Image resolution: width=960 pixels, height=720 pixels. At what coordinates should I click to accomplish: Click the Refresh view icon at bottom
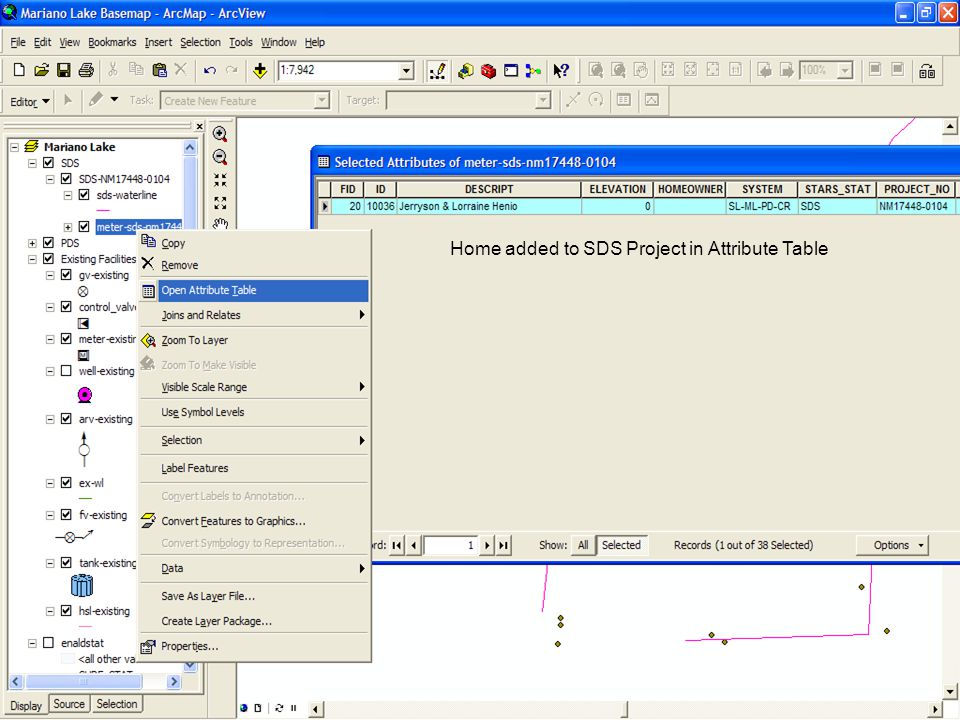[279, 708]
